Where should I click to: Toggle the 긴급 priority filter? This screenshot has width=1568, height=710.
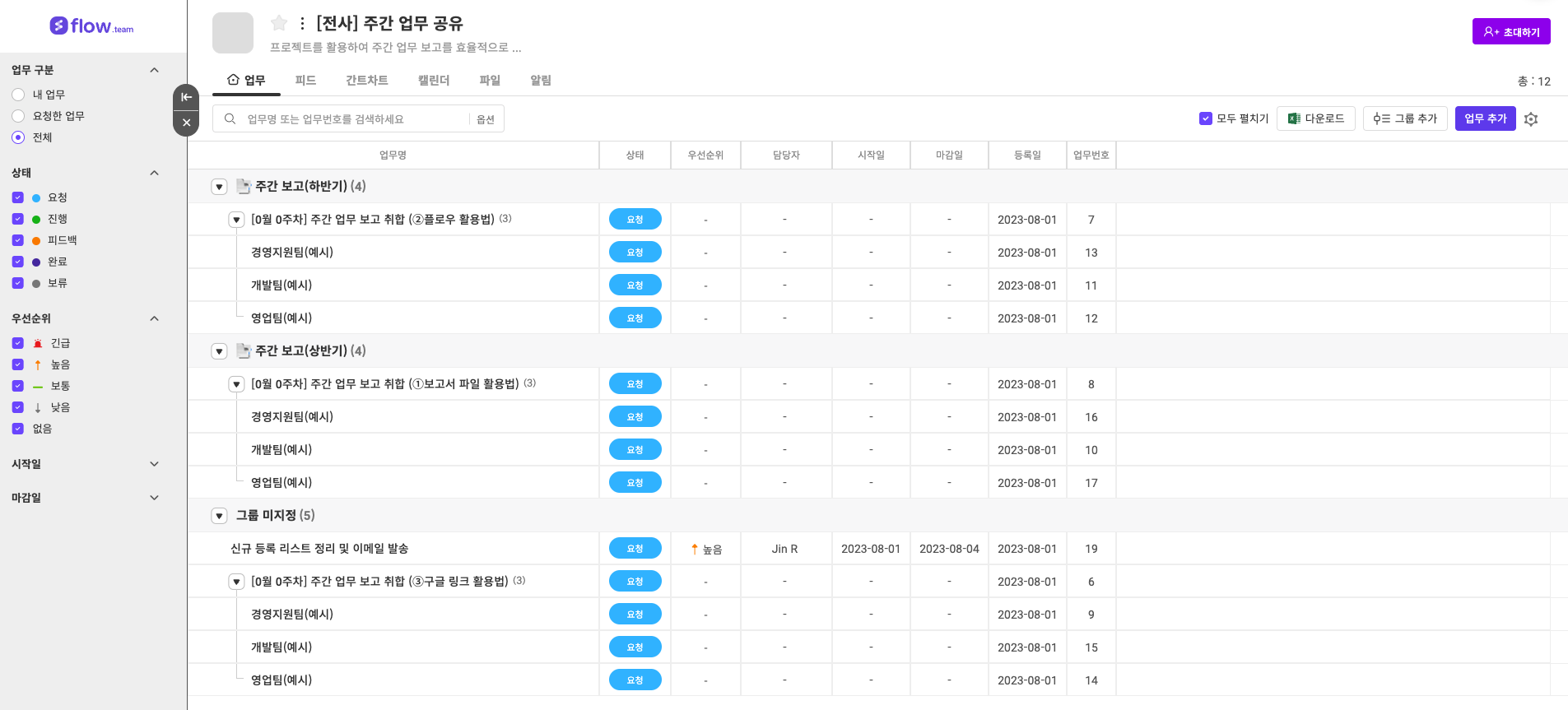click(x=18, y=343)
